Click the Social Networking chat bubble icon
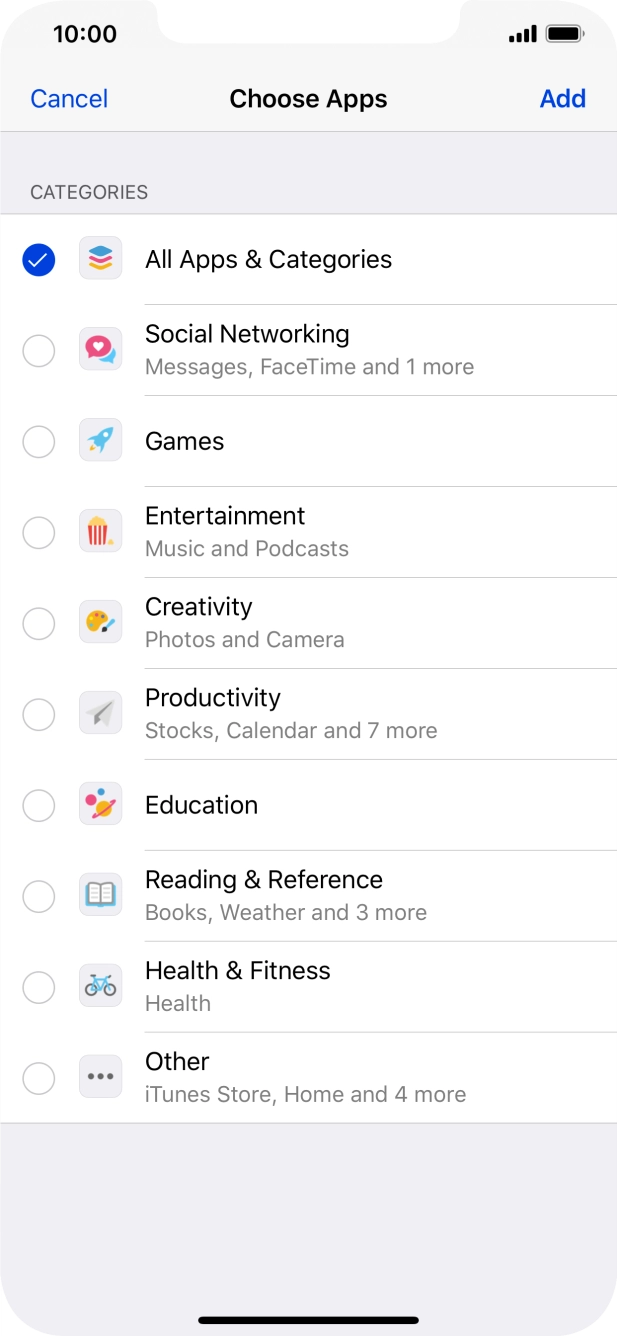The image size is (617, 1336). [100, 348]
